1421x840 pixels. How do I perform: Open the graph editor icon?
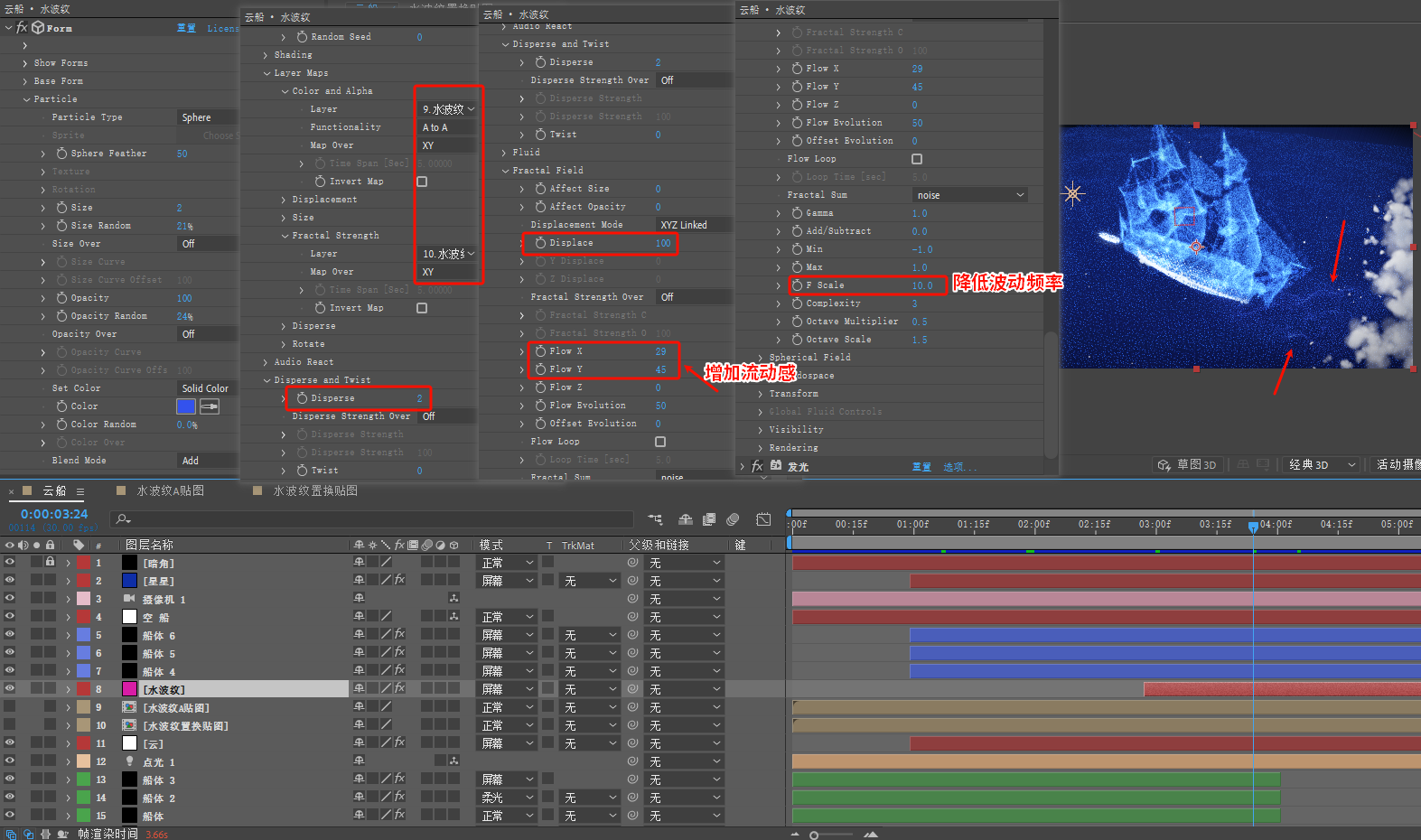click(x=763, y=519)
